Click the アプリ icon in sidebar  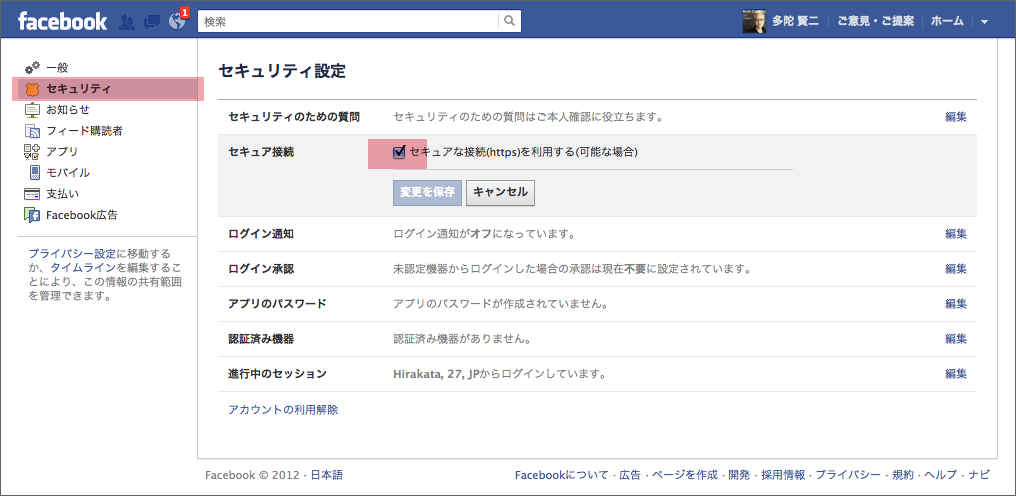(32, 152)
